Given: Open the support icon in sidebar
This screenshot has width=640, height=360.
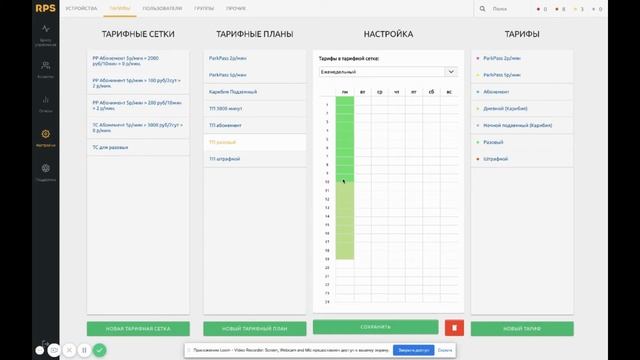Looking at the screenshot, I should (x=46, y=168).
